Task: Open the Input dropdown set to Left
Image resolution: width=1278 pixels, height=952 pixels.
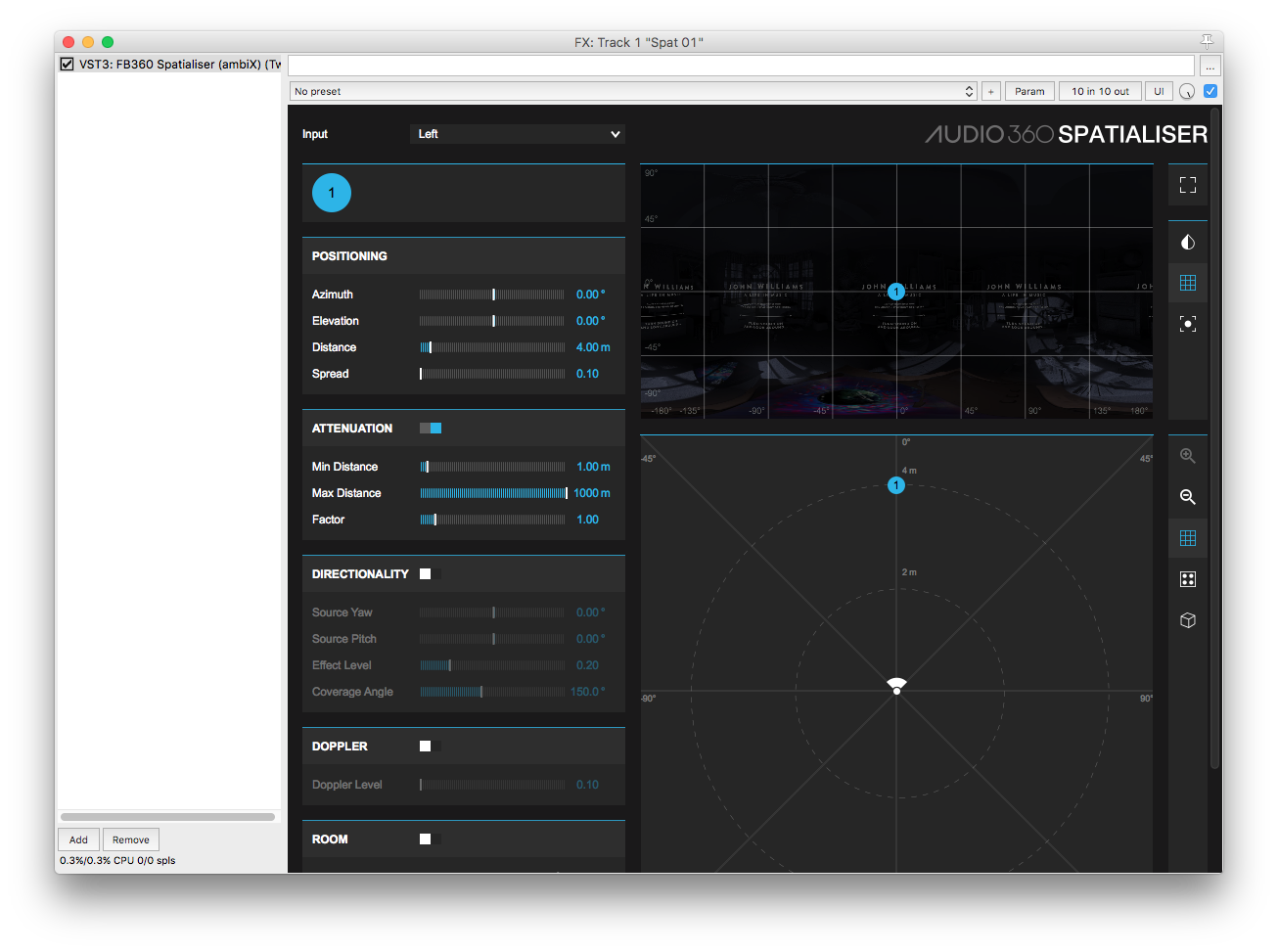Action: point(517,134)
